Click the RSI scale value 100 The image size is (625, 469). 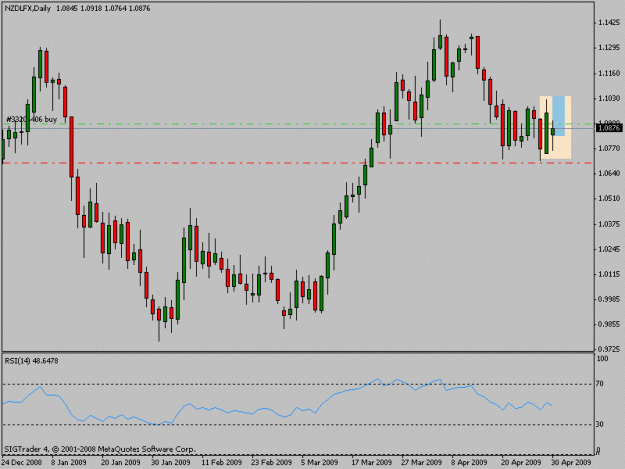(602, 359)
